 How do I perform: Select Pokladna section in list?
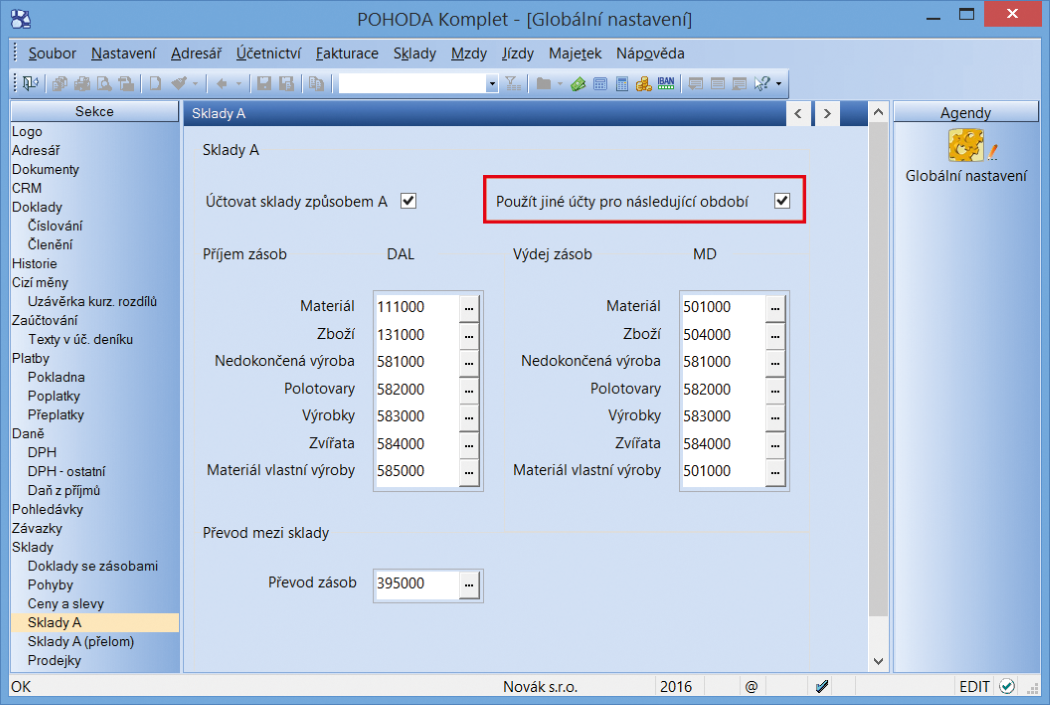(56, 377)
